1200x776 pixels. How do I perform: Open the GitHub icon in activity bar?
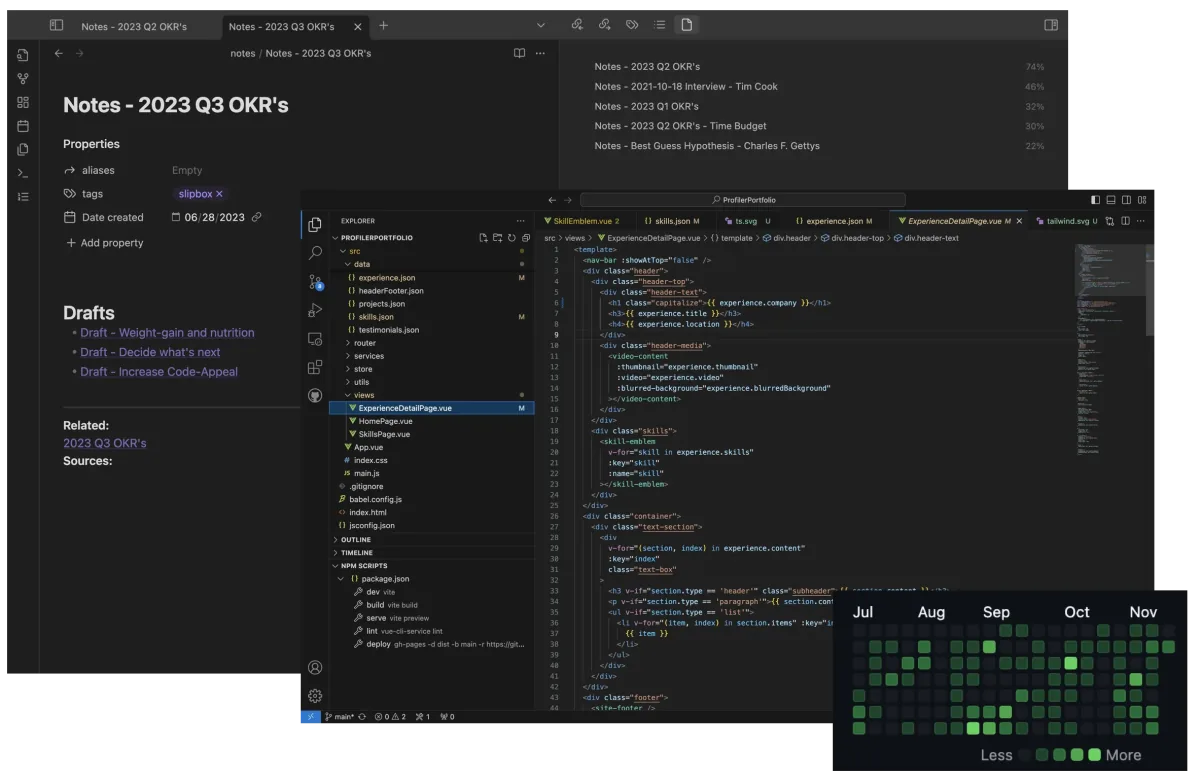tap(315, 396)
